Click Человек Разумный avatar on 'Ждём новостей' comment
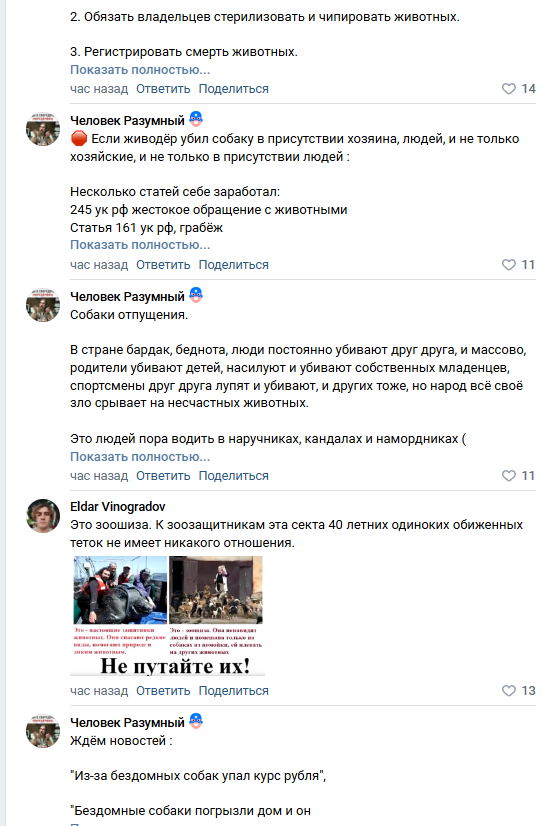 tap(43, 731)
